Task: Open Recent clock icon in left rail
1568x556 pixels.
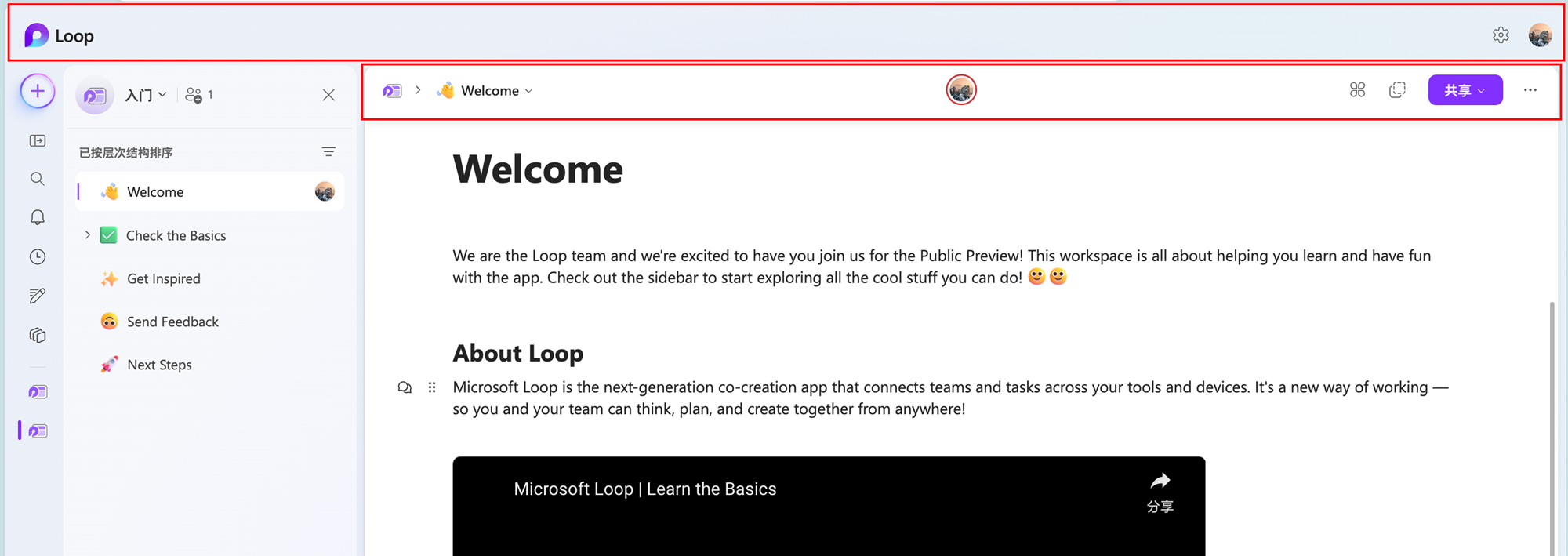Action: click(38, 256)
